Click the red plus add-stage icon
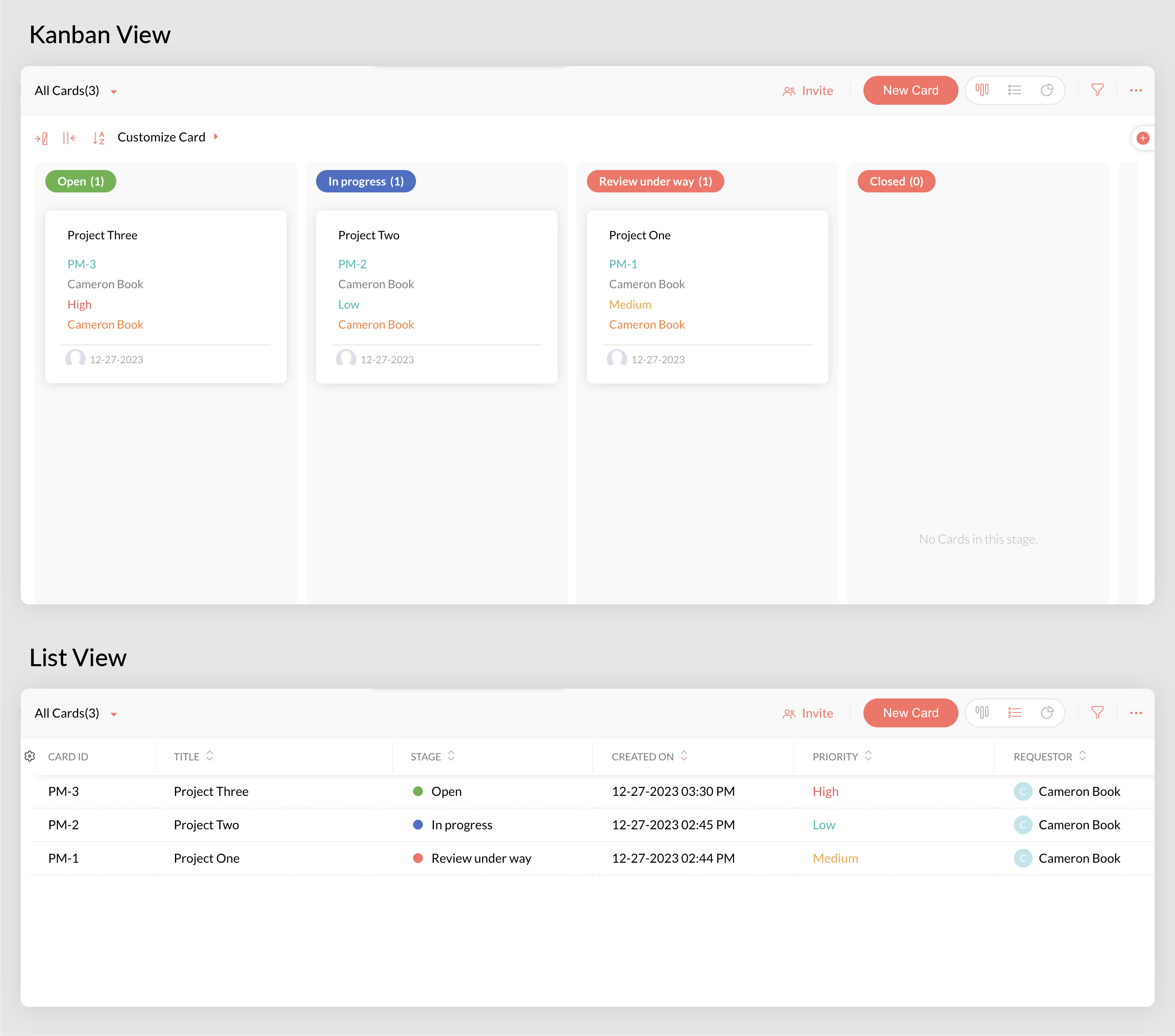 tap(1143, 138)
